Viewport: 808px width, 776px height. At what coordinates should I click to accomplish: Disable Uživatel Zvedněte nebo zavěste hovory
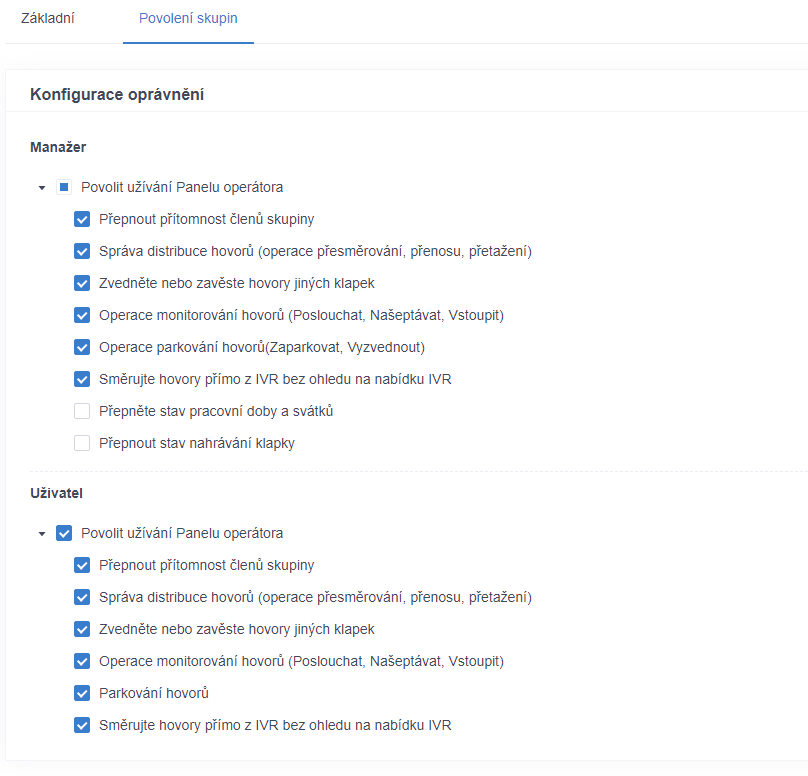click(82, 629)
